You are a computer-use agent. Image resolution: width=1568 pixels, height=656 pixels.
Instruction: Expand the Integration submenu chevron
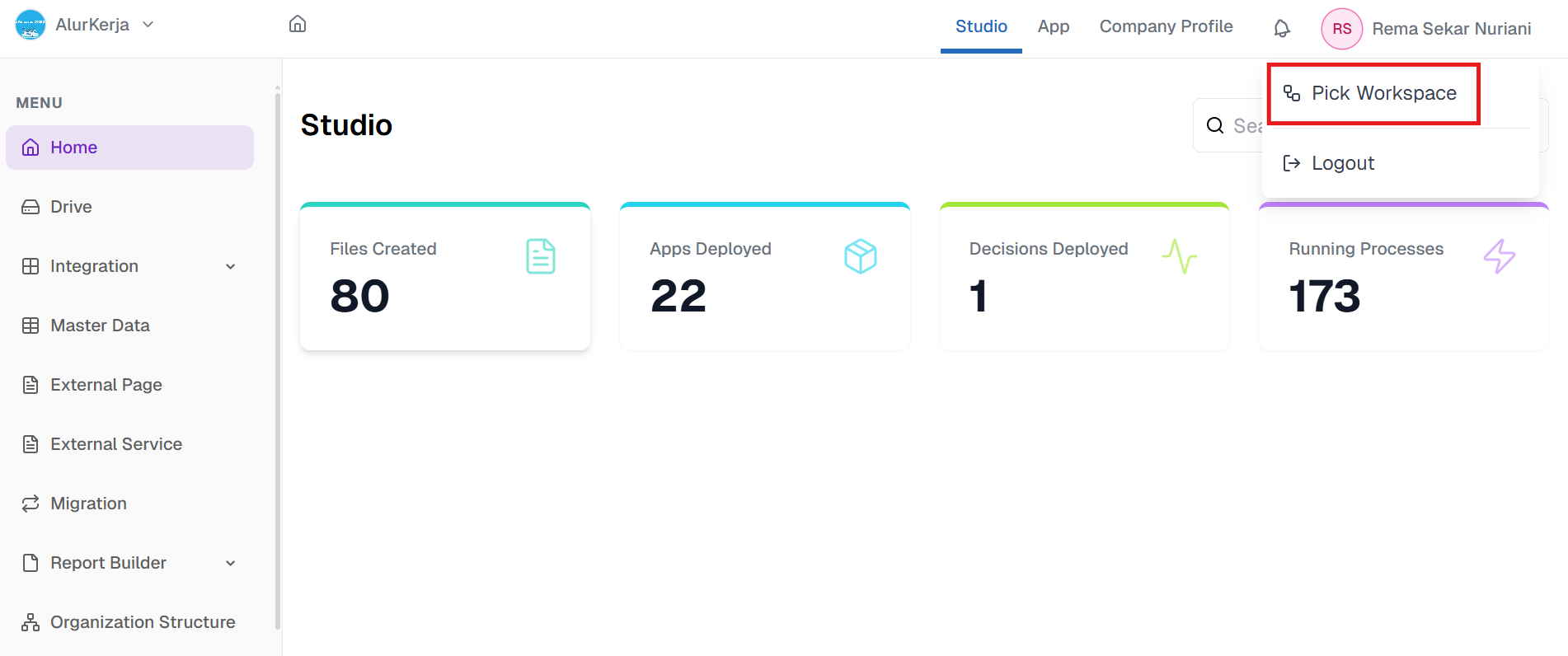point(231,266)
